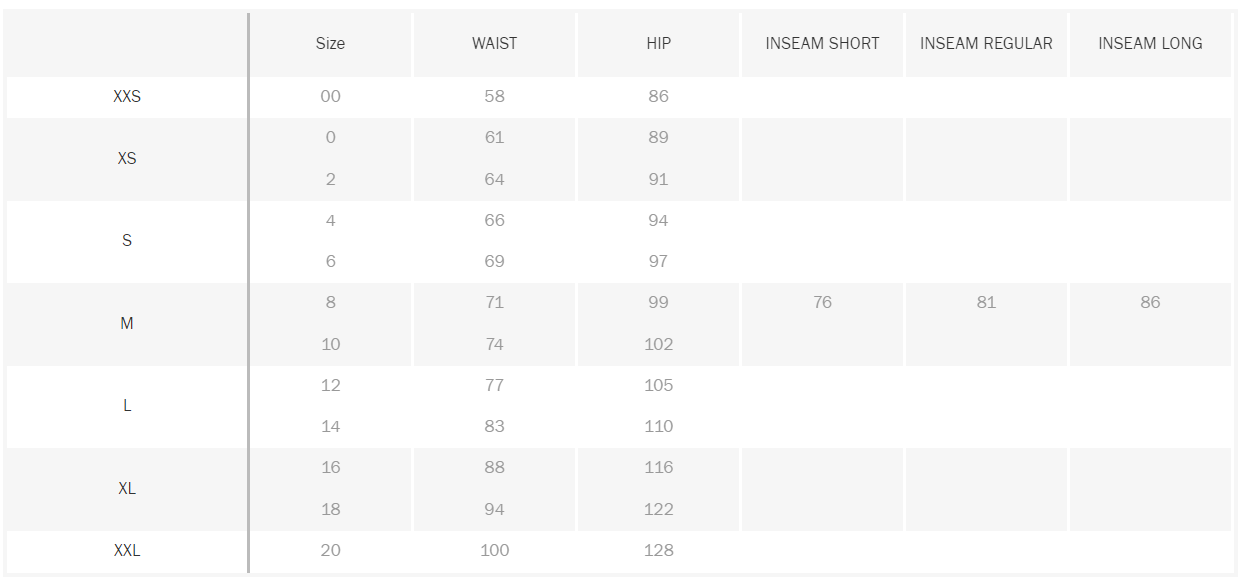Image resolution: width=1241 pixels, height=585 pixels.
Task: Click the inseam long value 86
Action: (x=1150, y=303)
